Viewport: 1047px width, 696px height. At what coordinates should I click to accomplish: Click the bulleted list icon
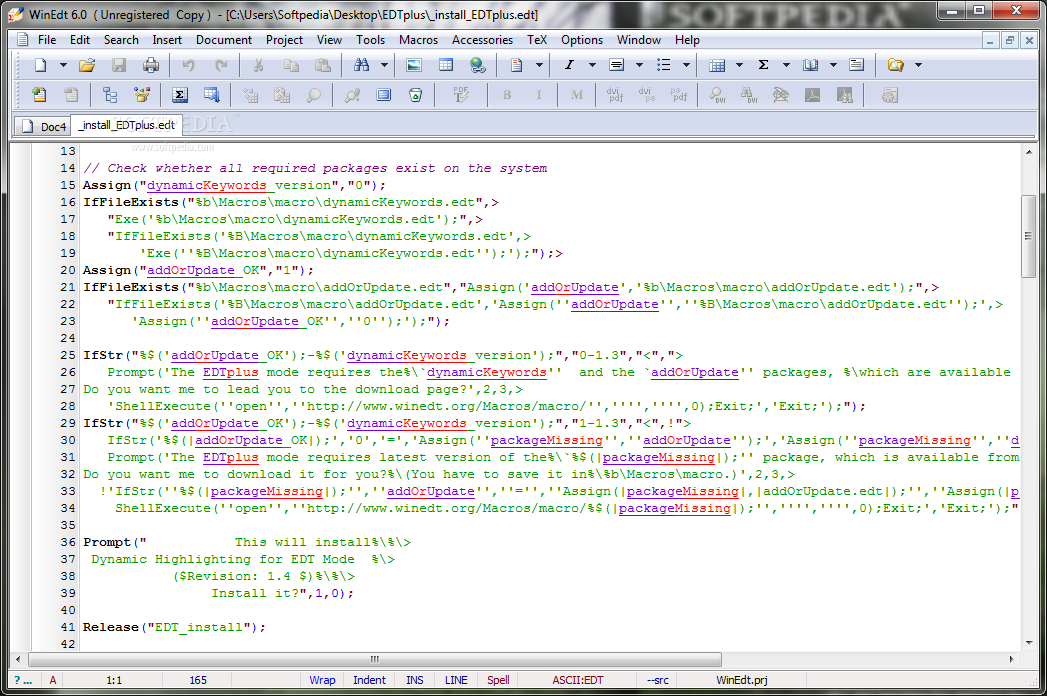[663, 65]
